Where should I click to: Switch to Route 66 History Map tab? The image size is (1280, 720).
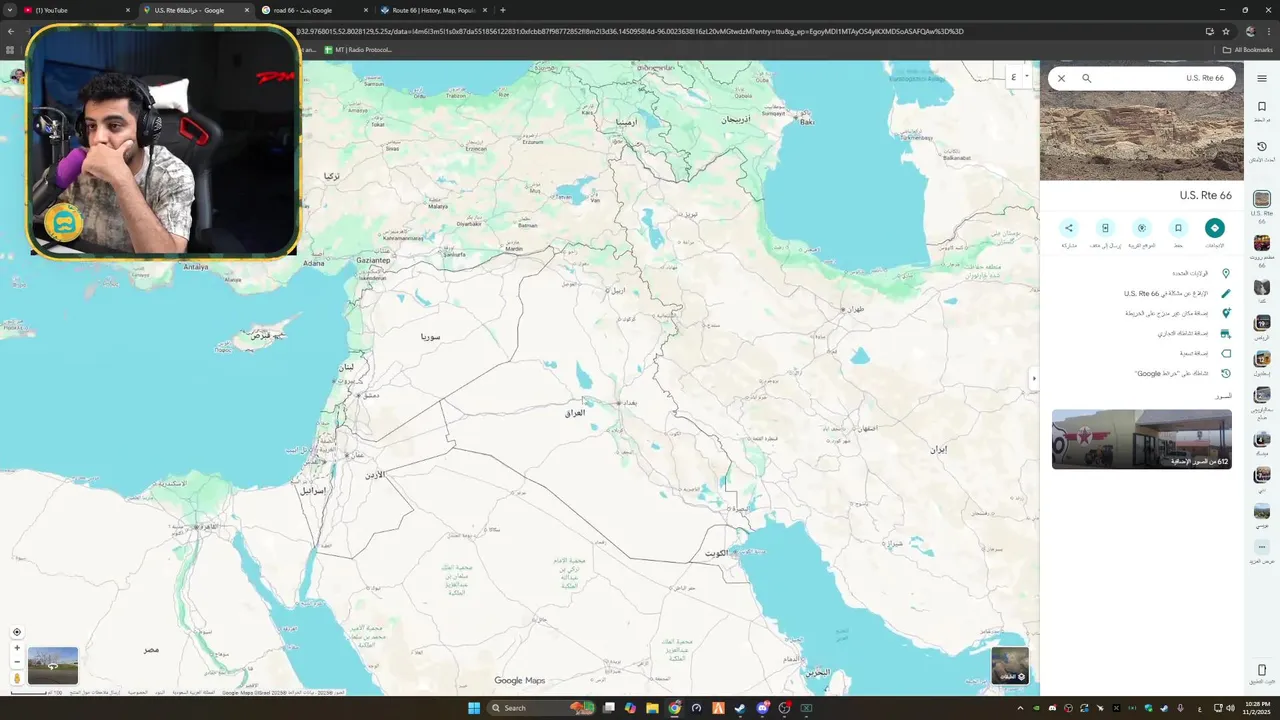coord(432,10)
